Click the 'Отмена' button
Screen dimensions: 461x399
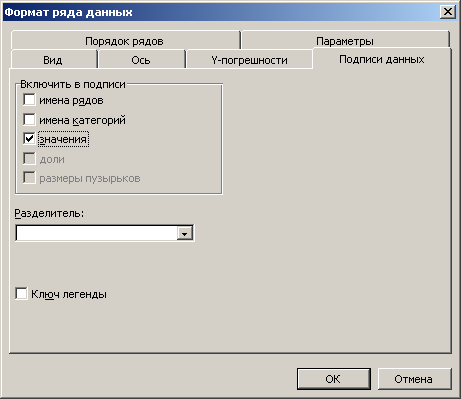414,379
